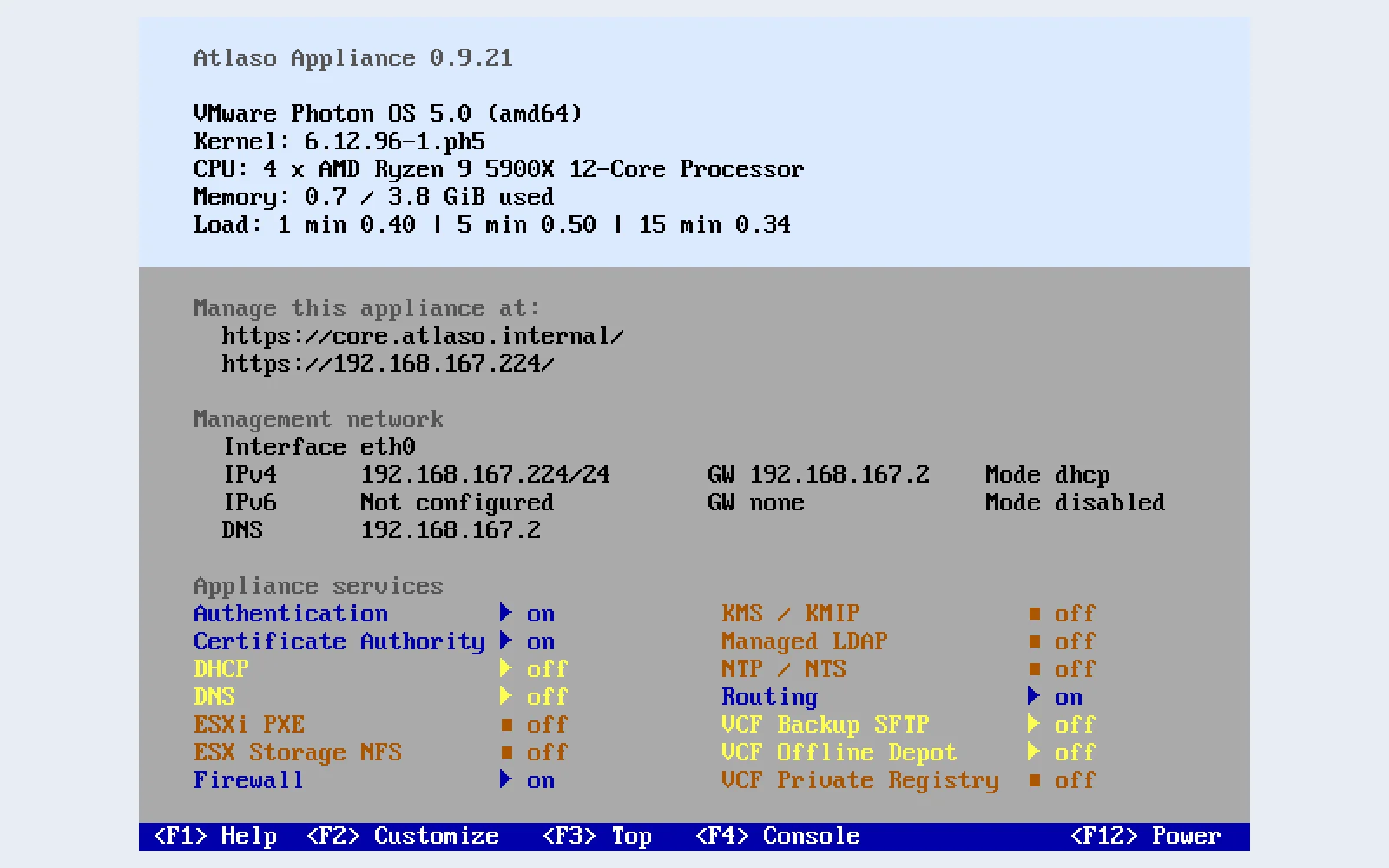Click the 'Atlaso Appliance 0.9.21' title
1389x868 pixels.
tap(353, 58)
